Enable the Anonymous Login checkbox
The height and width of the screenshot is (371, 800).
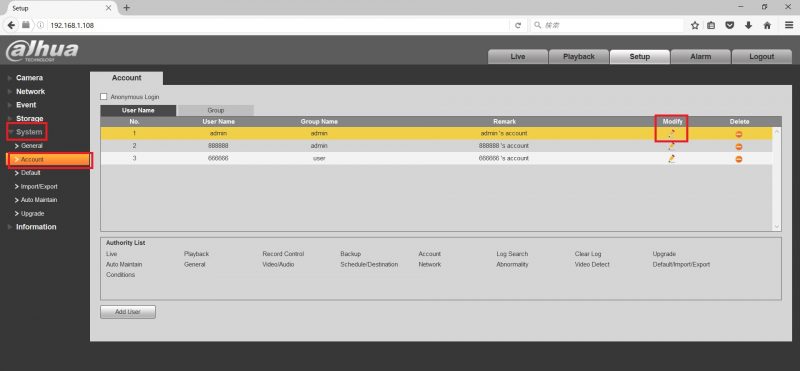coord(104,96)
